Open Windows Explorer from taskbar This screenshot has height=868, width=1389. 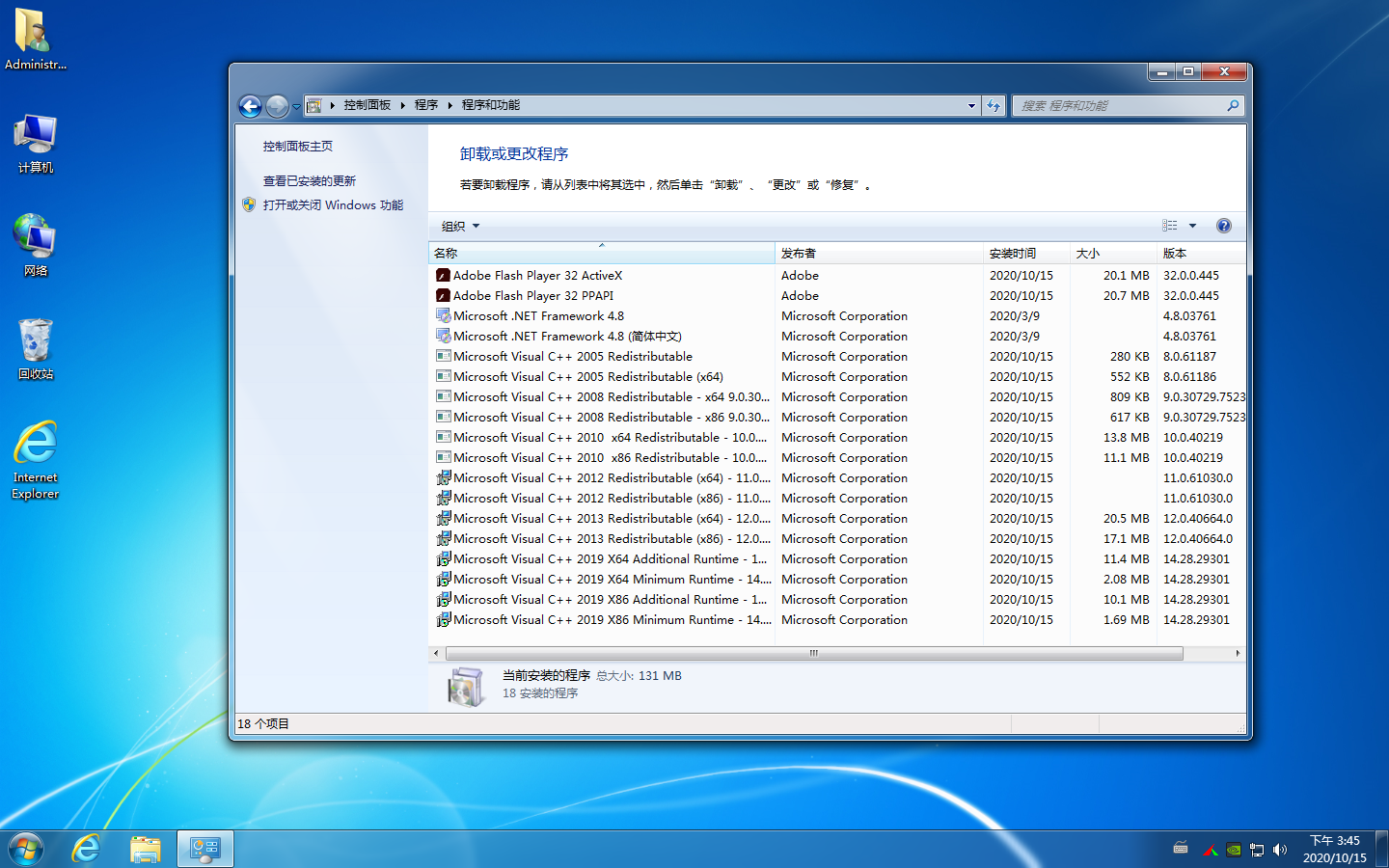click(x=146, y=849)
